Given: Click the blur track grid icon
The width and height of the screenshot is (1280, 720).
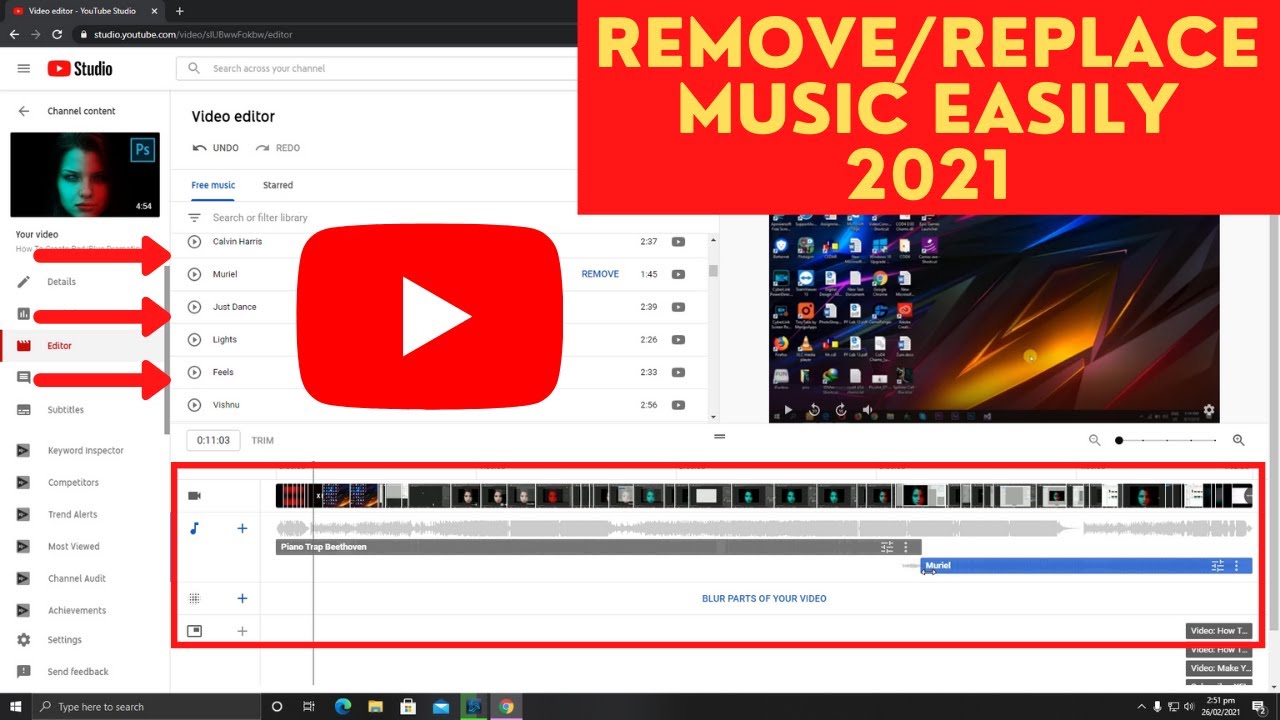Looking at the screenshot, I should (x=194, y=598).
